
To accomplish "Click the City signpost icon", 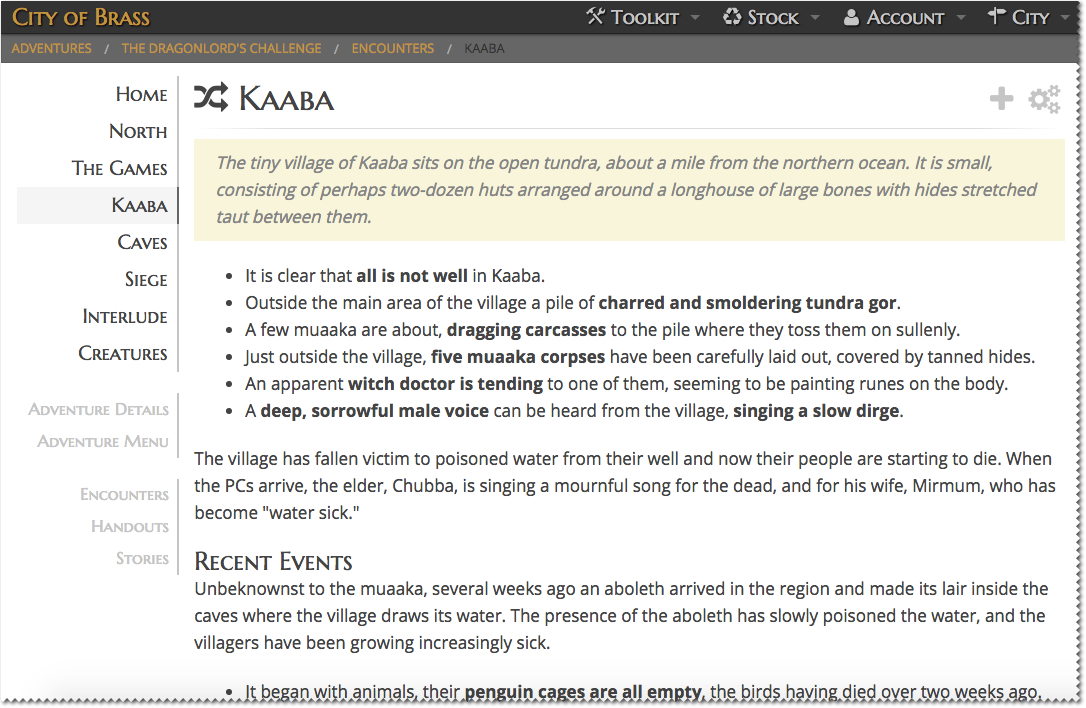I will [996, 17].
